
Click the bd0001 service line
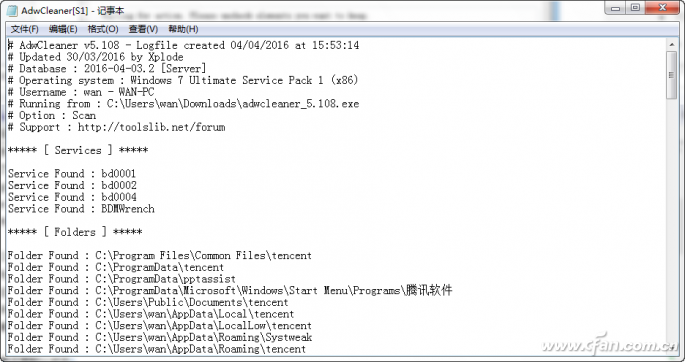pyautogui.click(x=72, y=174)
